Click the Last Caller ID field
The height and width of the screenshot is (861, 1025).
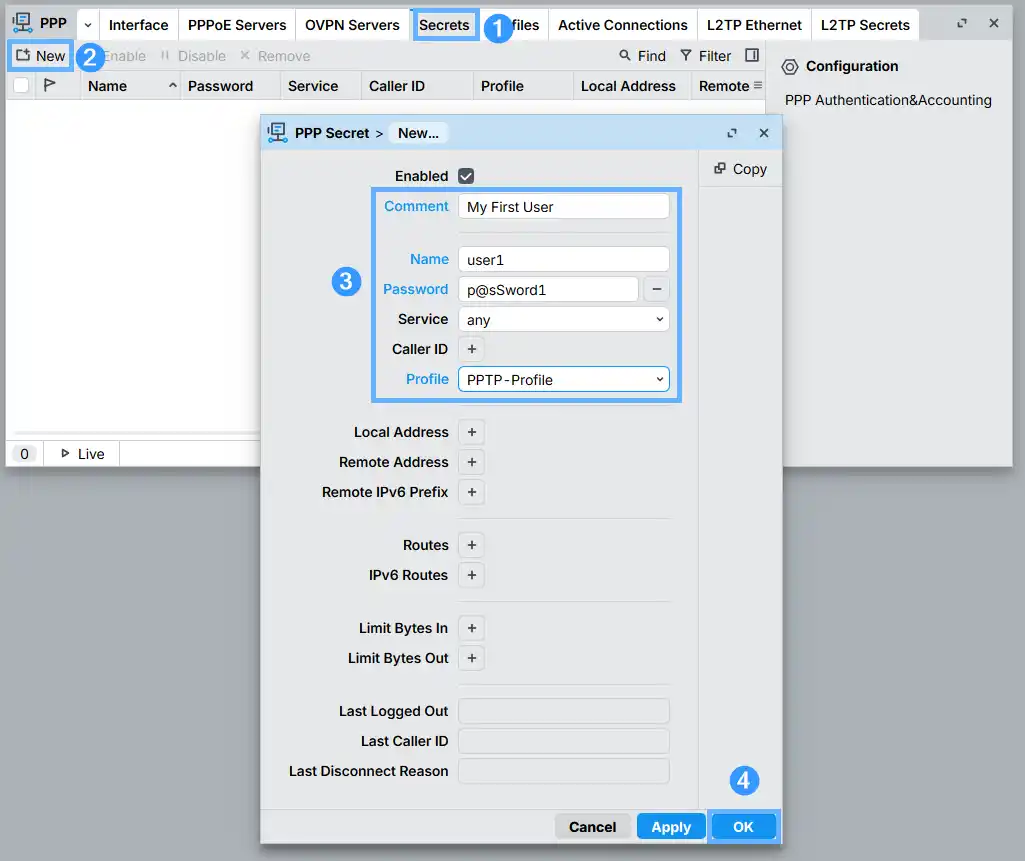pyautogui.click(x=563, y=741)
